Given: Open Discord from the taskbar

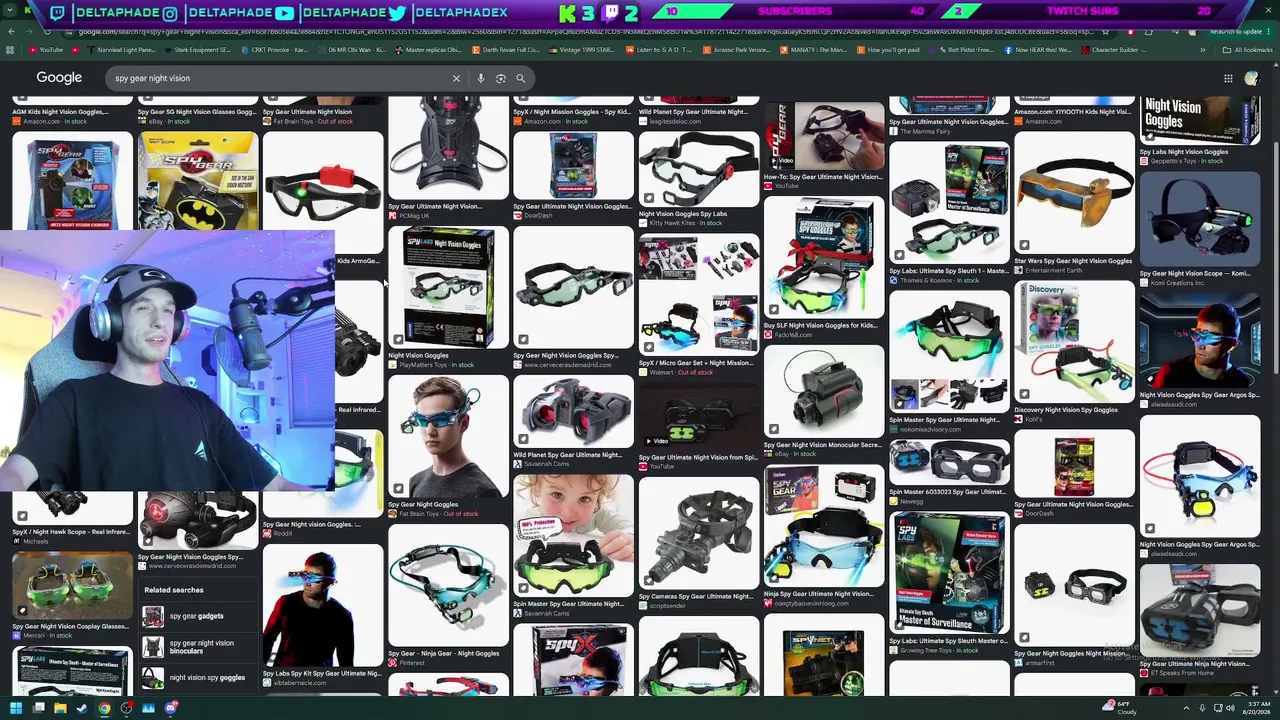Looking at the screenshot, I should 170,709.
